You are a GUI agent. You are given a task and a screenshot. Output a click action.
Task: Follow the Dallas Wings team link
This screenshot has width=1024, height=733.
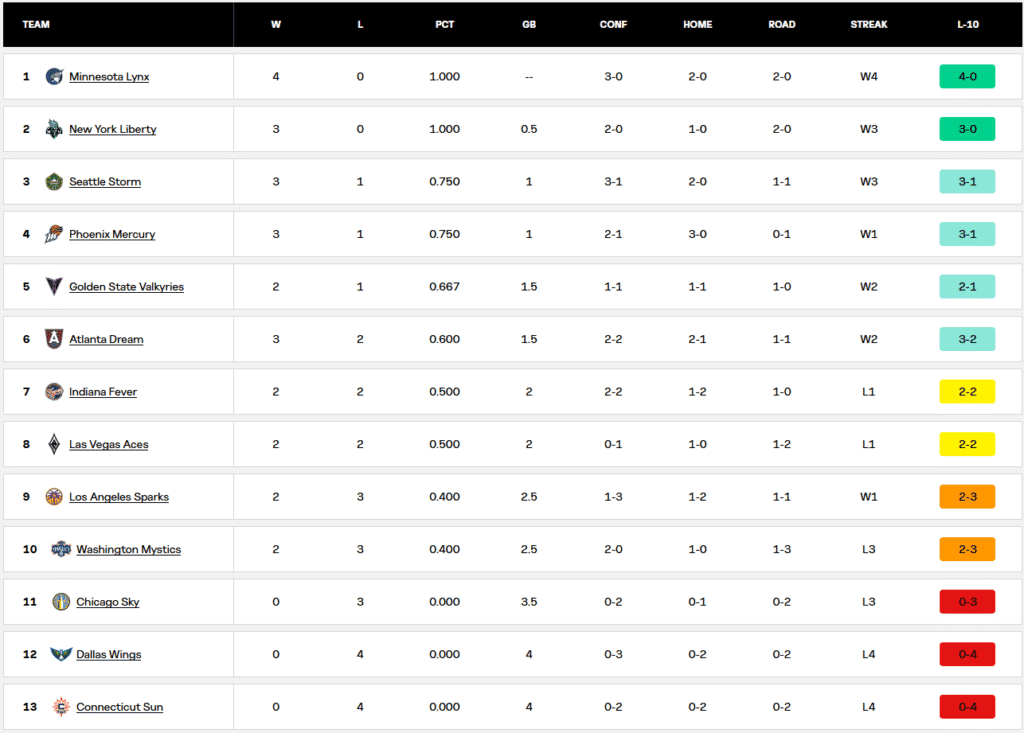point(108,655)
